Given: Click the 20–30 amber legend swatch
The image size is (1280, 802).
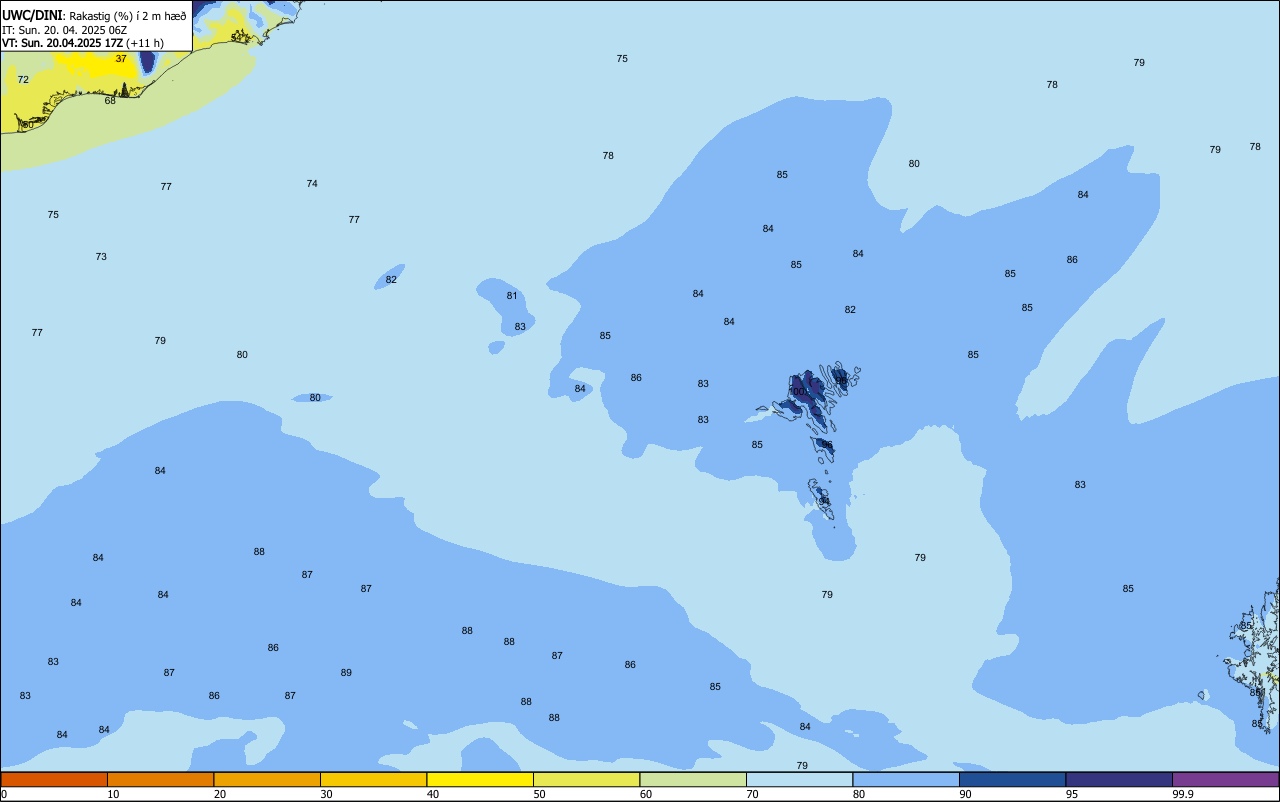Looking at the screenshot, I should click(x=267, y=779).
